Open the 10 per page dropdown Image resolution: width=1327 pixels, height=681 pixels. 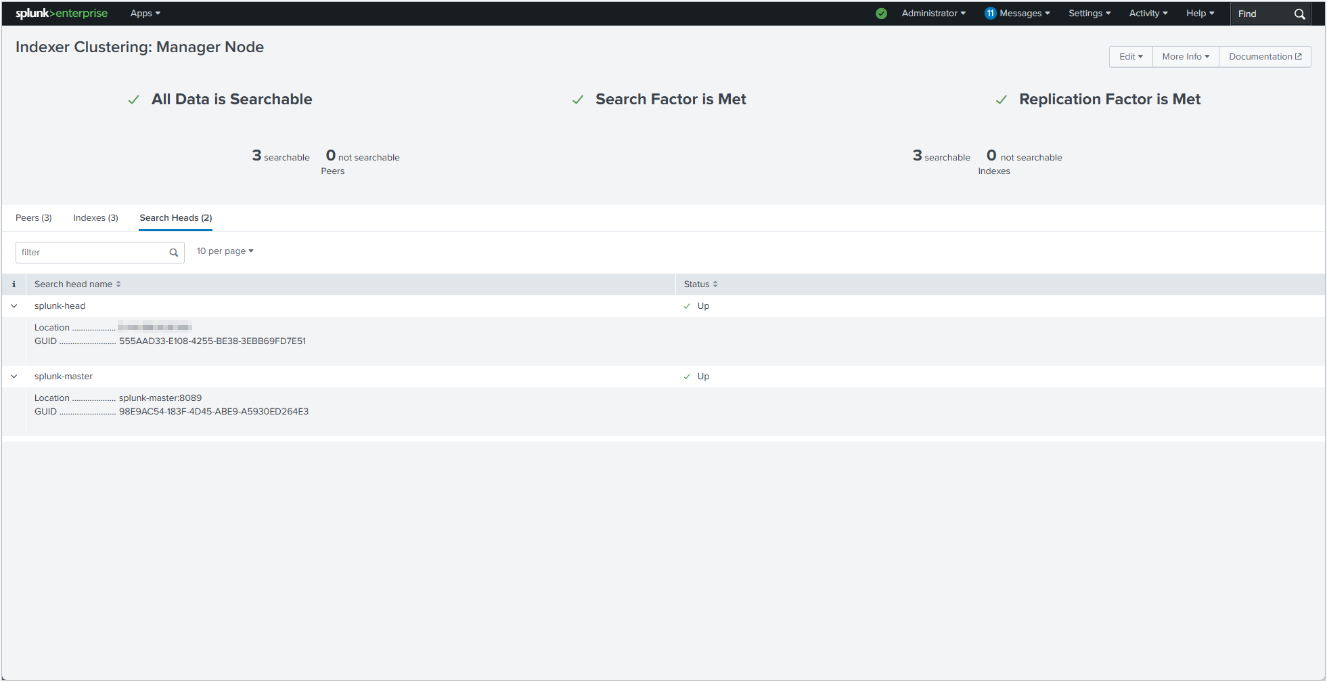point(225,251)
